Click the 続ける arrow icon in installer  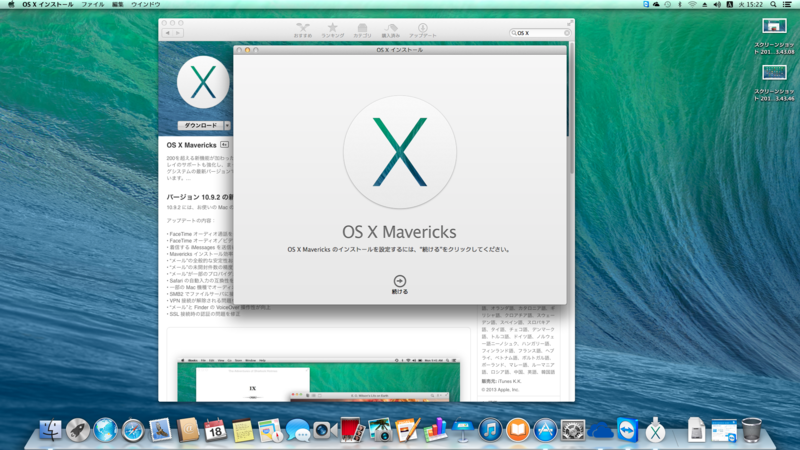[x=399, y=281]
